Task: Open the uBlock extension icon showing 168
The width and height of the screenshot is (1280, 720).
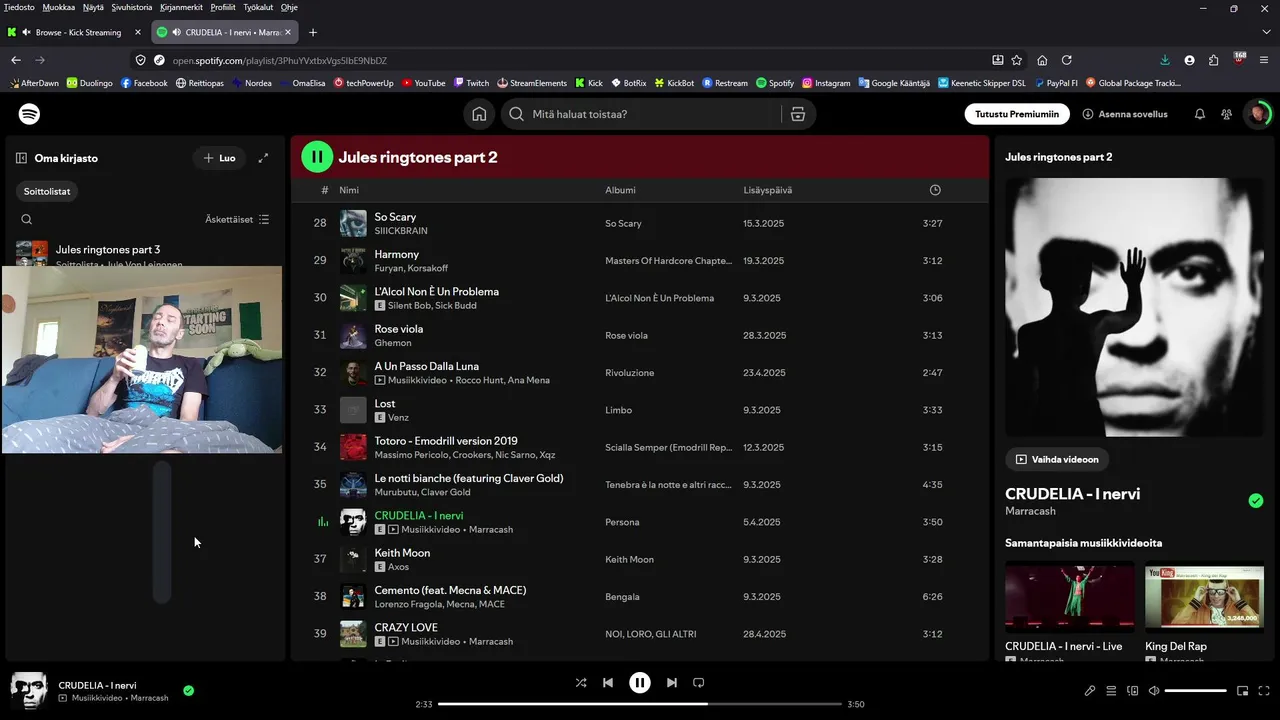Action: point(1240,59)
